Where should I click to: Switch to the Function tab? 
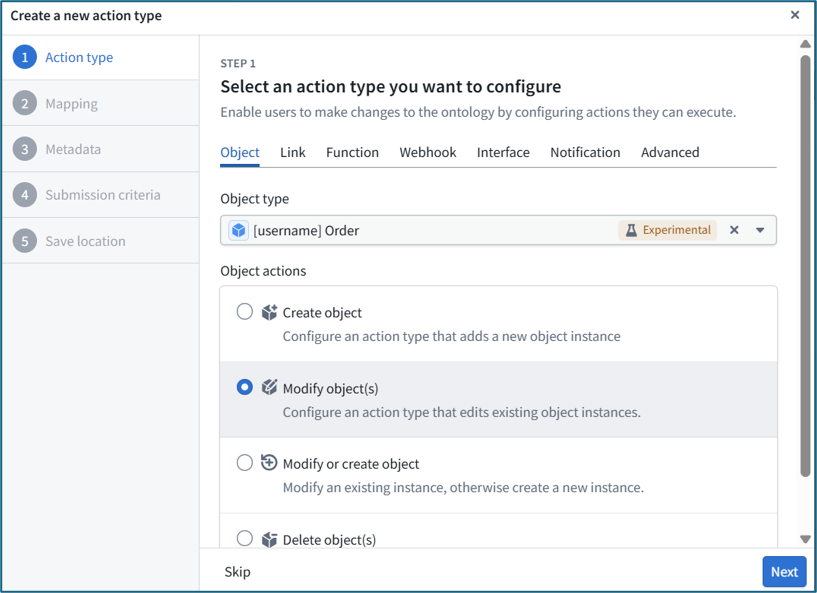(x=352, y=153)
